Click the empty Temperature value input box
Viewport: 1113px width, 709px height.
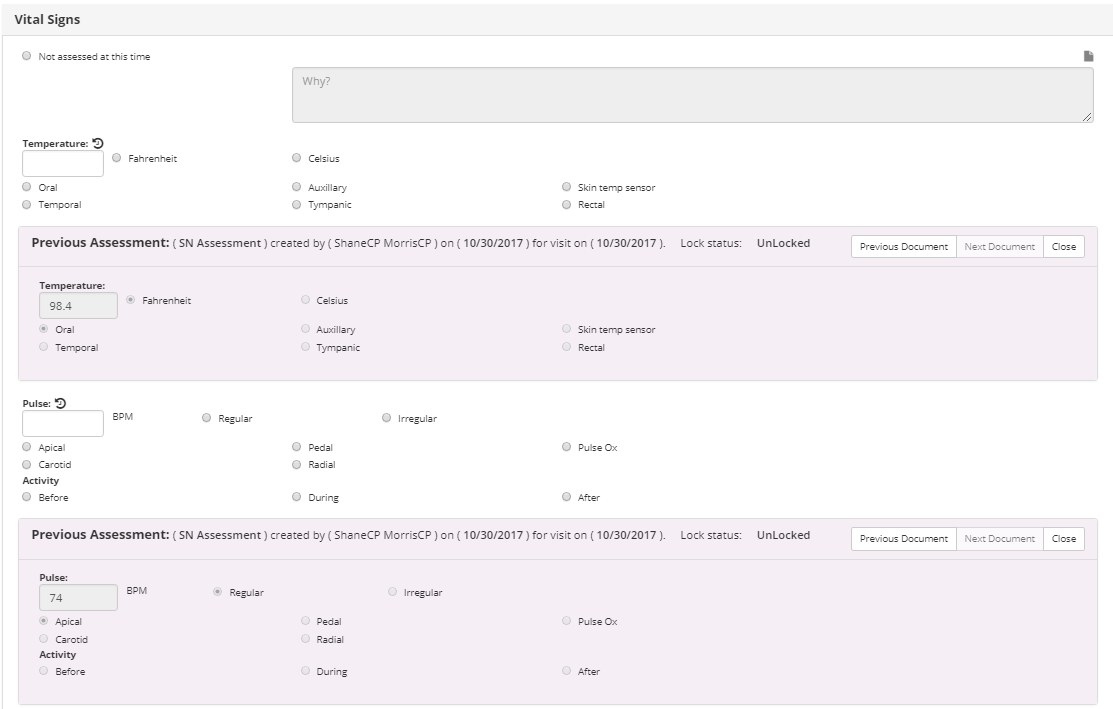63,164
